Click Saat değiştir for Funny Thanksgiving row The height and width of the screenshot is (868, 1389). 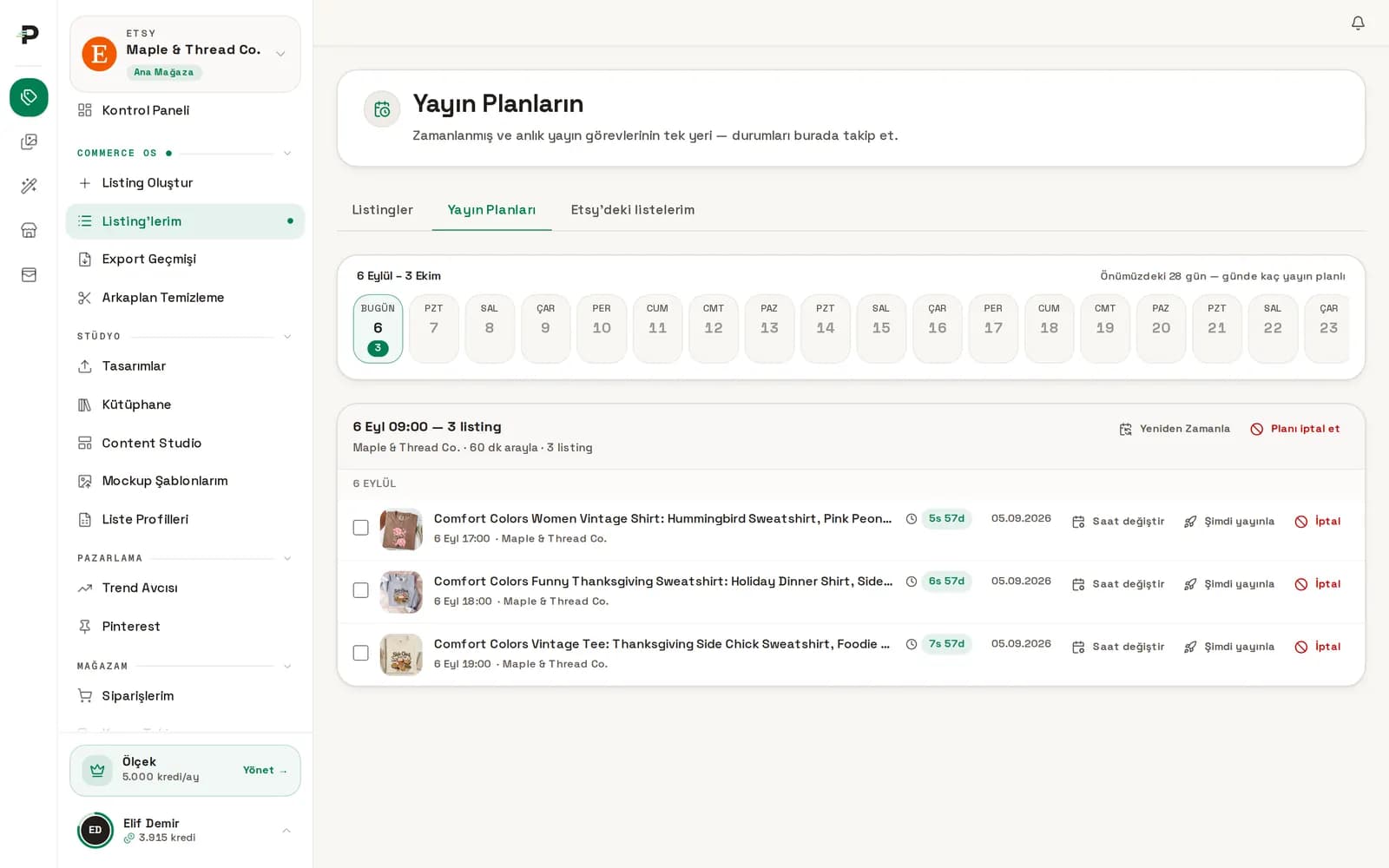click(1118, 584)
